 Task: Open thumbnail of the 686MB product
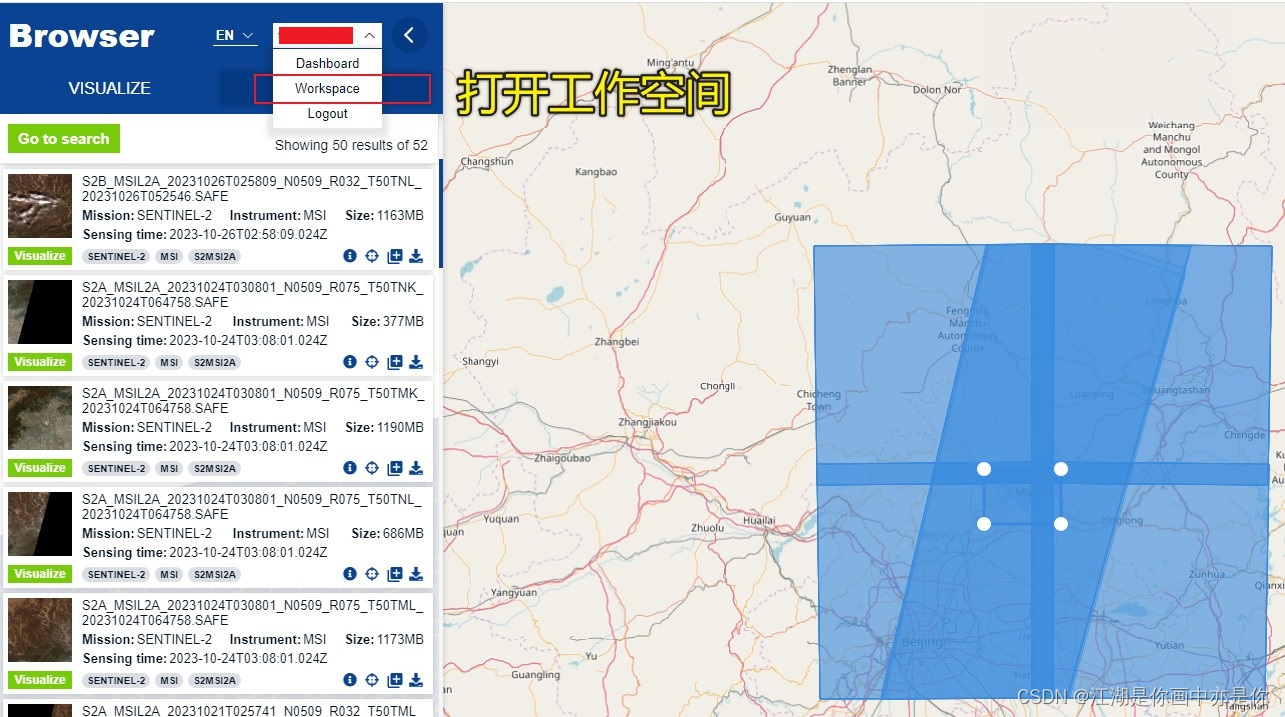pyautogui.click(x=40, y=524)
